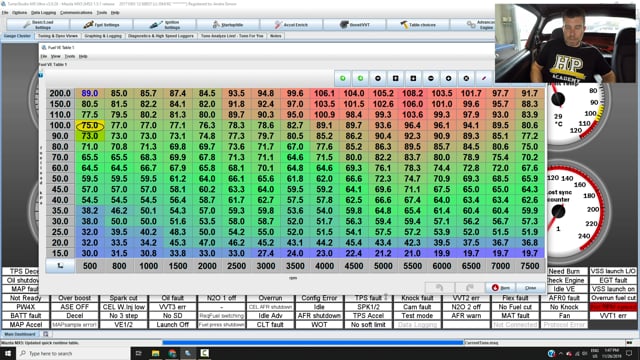Viewport: 640px width, 360px height.
Task: Open the Options menu
Action: (x=19, y=13)
